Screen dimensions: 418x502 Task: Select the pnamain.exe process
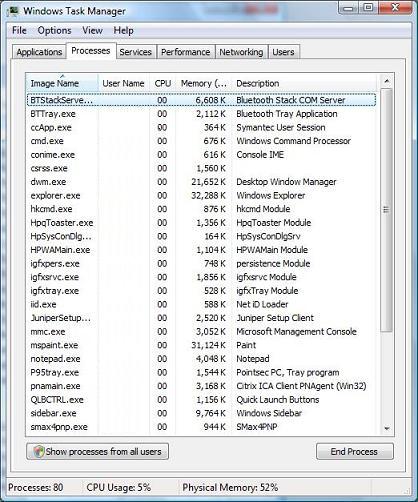pos(201,386)
